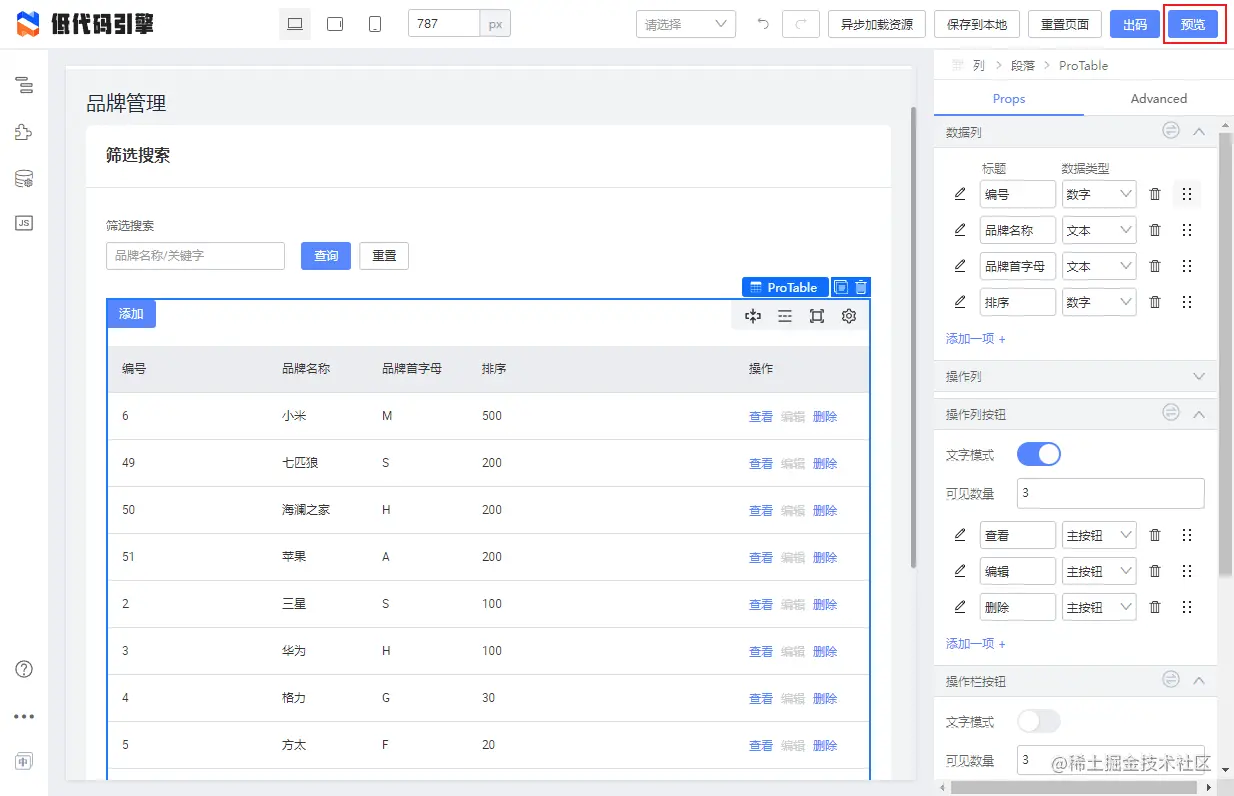
Task: Open data type dropdown for 排序 column
Action: point(1099,302)
